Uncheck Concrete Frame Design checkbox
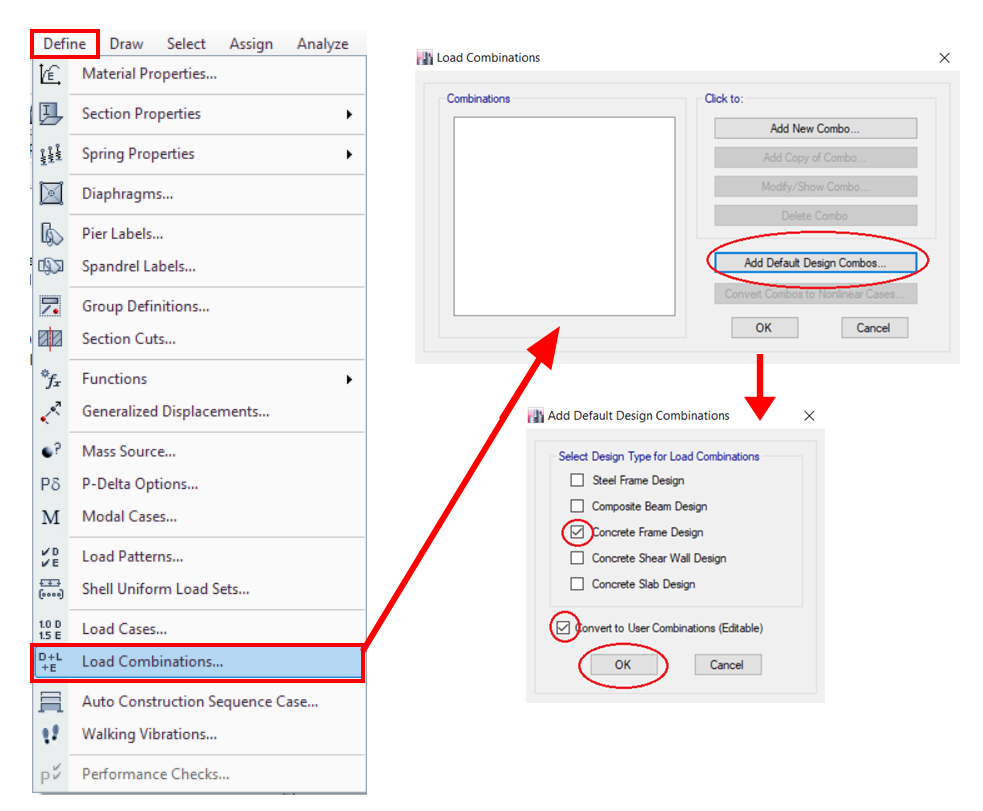The height and width of the screenshot is (811, 983). point(577,532)
